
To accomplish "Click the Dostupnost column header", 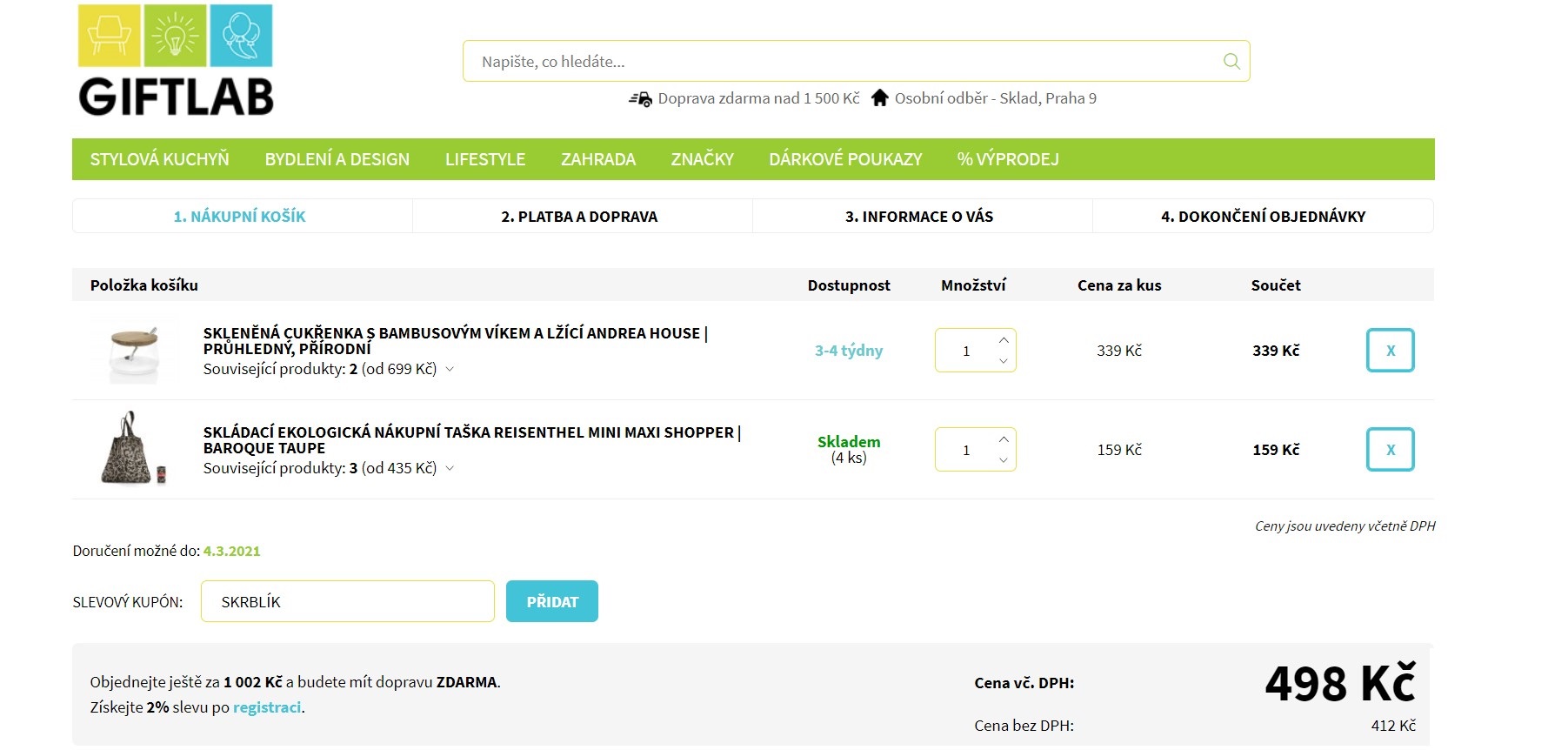I will tap(849, 285).
